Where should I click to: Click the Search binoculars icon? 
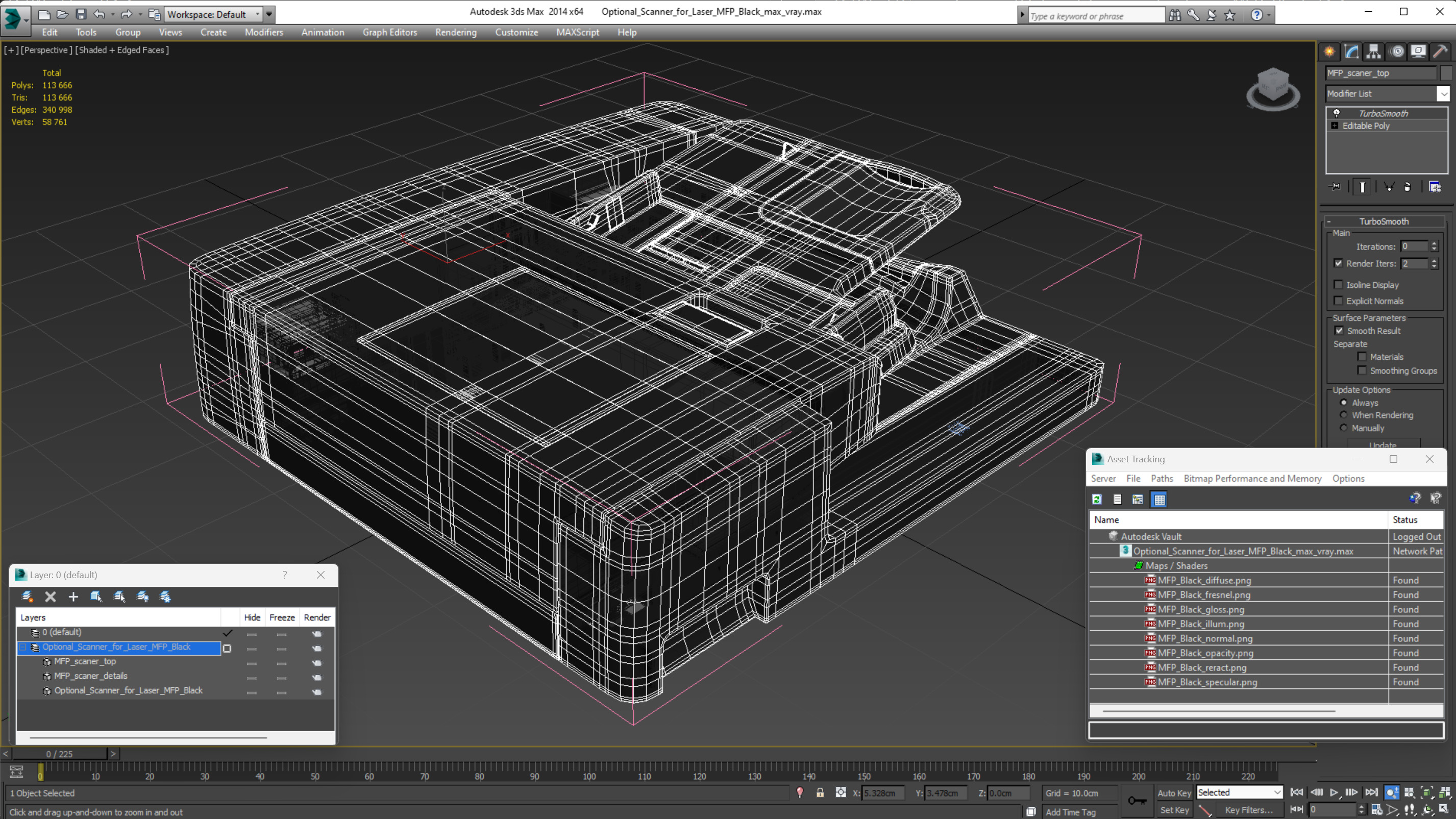1174,15
